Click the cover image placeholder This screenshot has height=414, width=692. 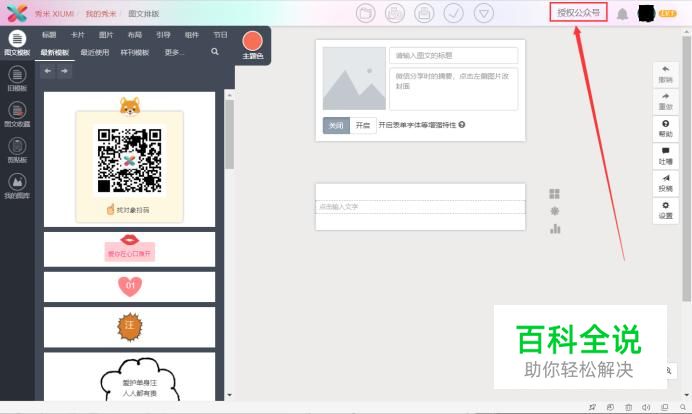pyautogui.click(x=354, y=79)
